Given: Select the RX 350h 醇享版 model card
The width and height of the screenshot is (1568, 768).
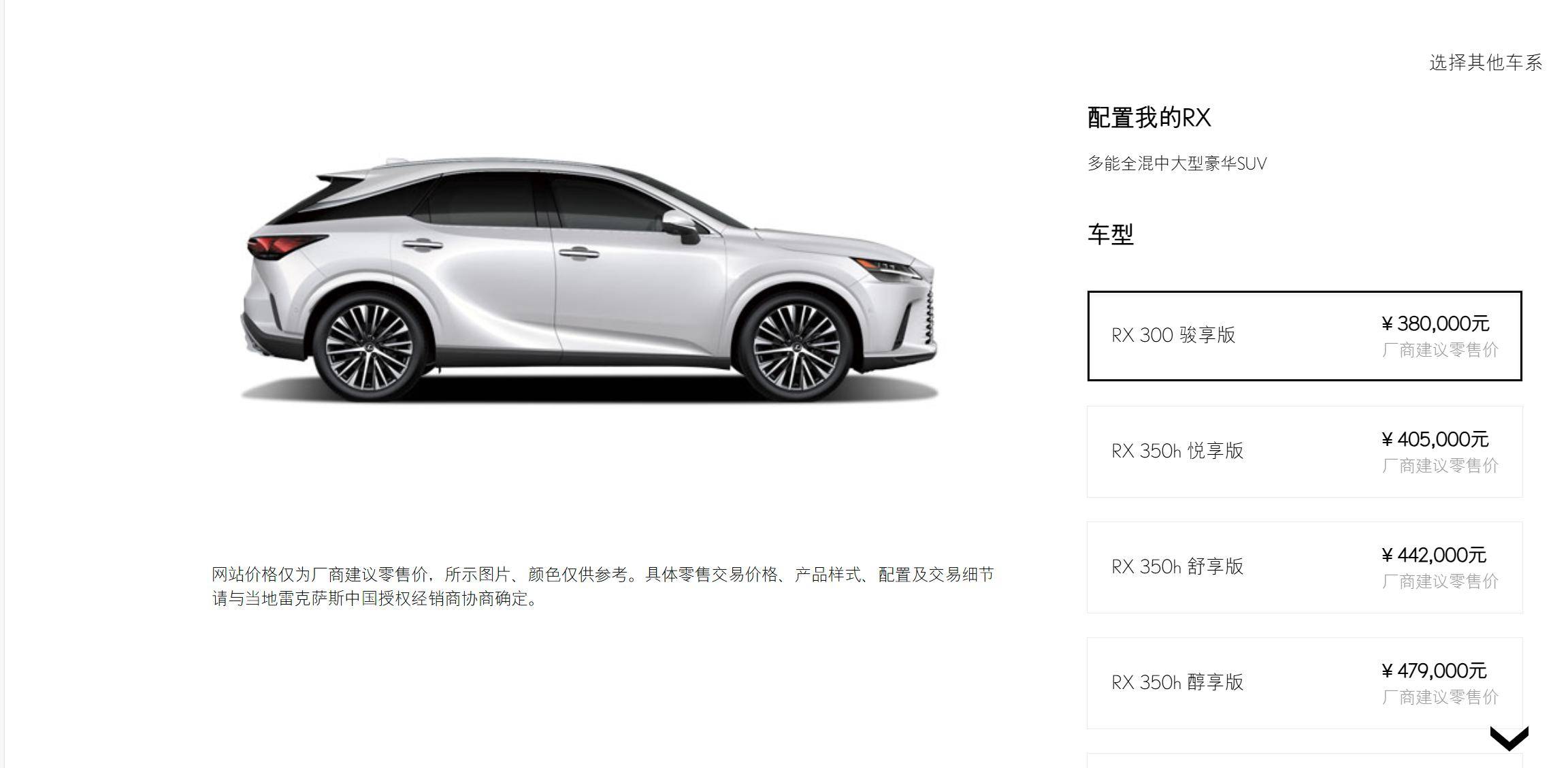Looking at the screenshot, I should tap(1305, 683).
